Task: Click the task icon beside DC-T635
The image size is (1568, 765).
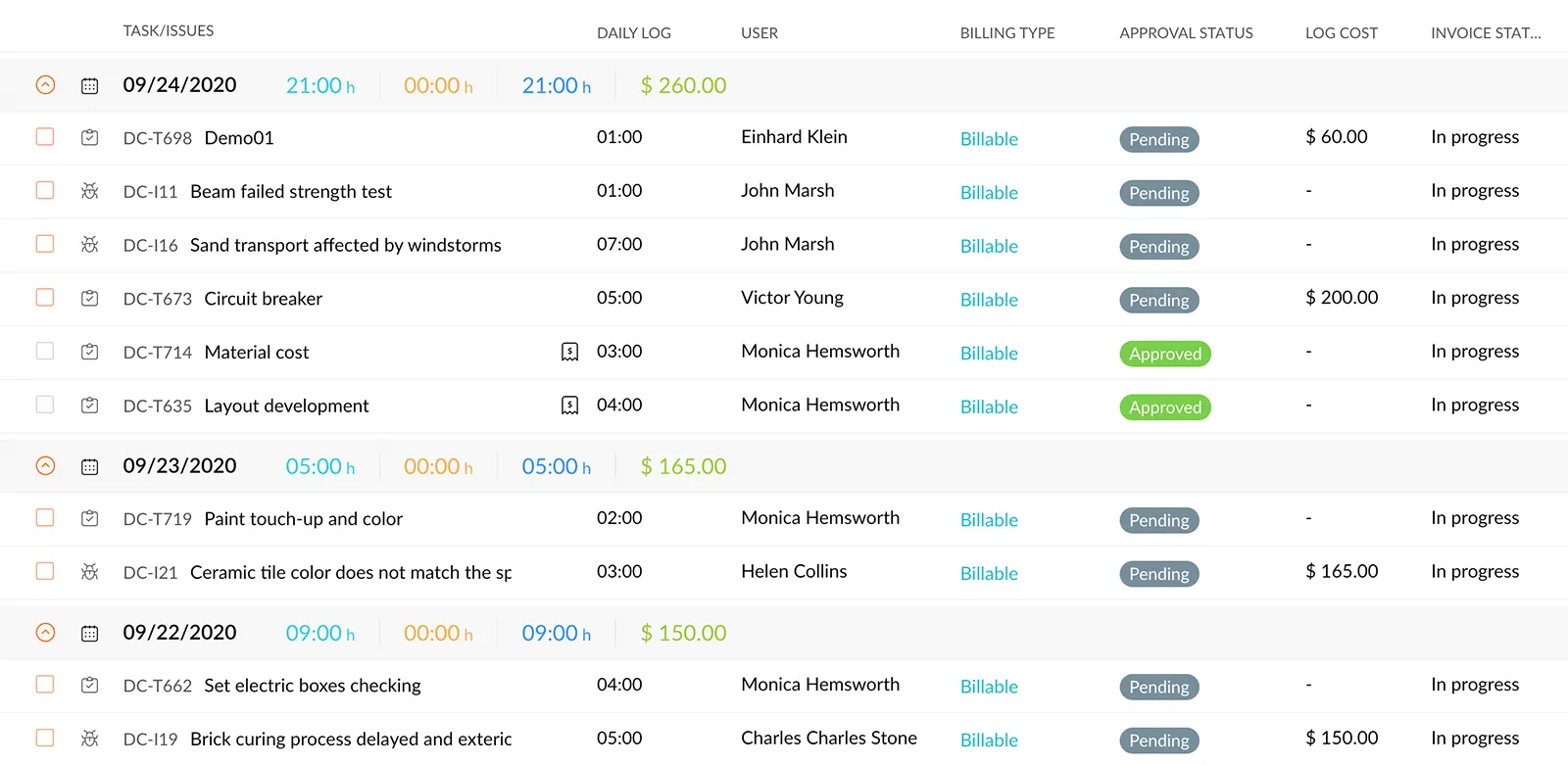Action: [x=89, y=405]
